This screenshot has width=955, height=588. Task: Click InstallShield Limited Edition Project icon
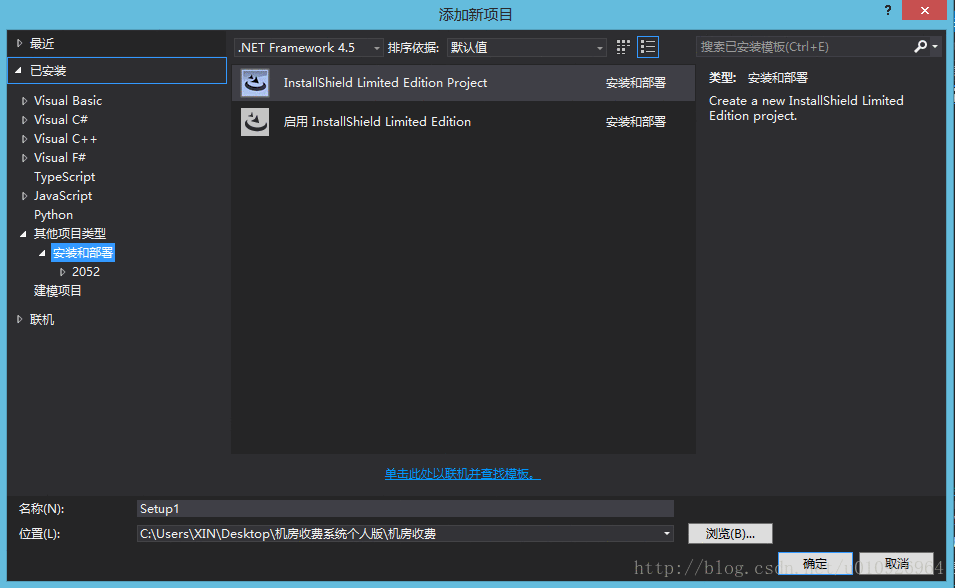pyautogui.click(x=255, y=83)
